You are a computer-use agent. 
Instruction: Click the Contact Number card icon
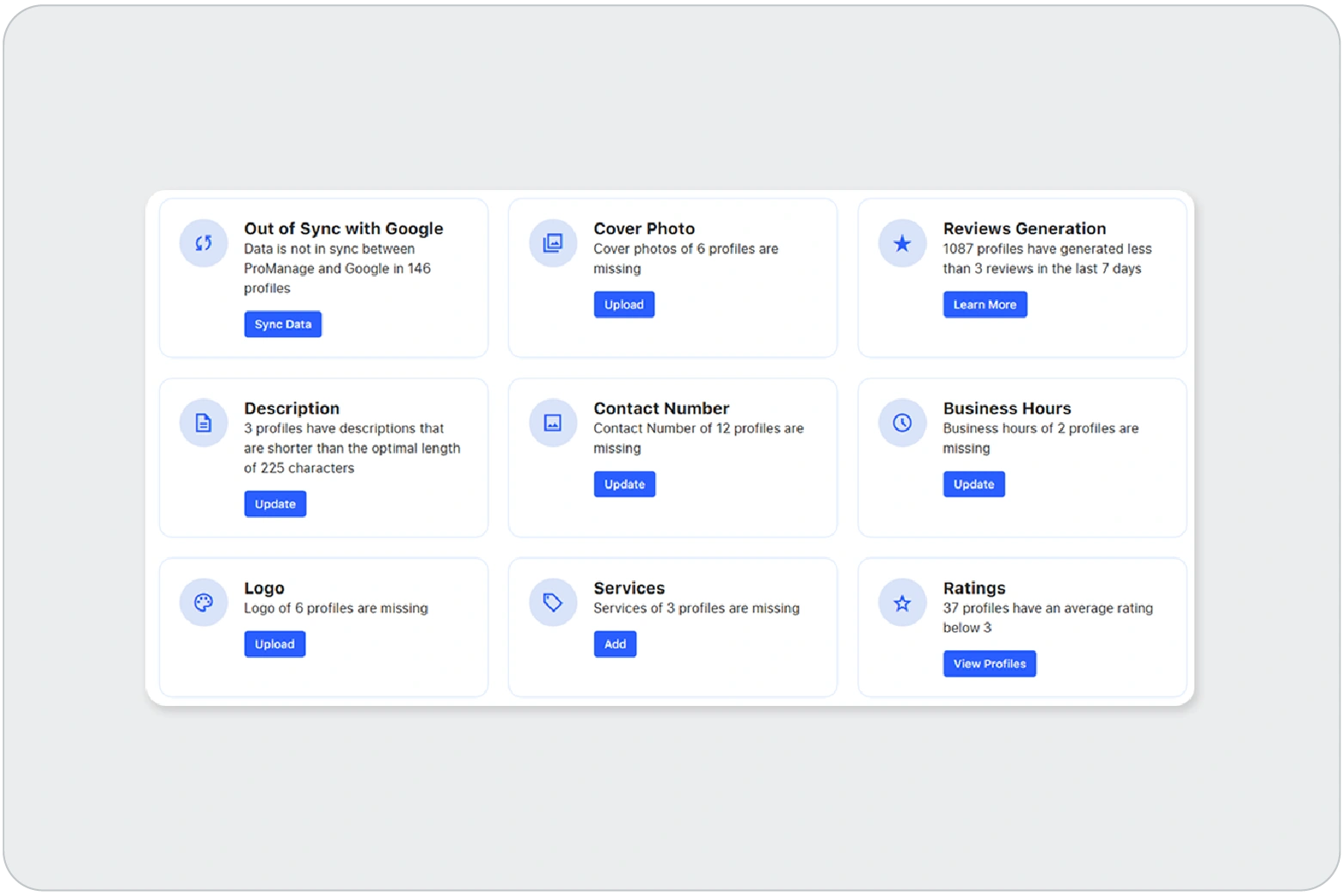[x=552, y=423]
